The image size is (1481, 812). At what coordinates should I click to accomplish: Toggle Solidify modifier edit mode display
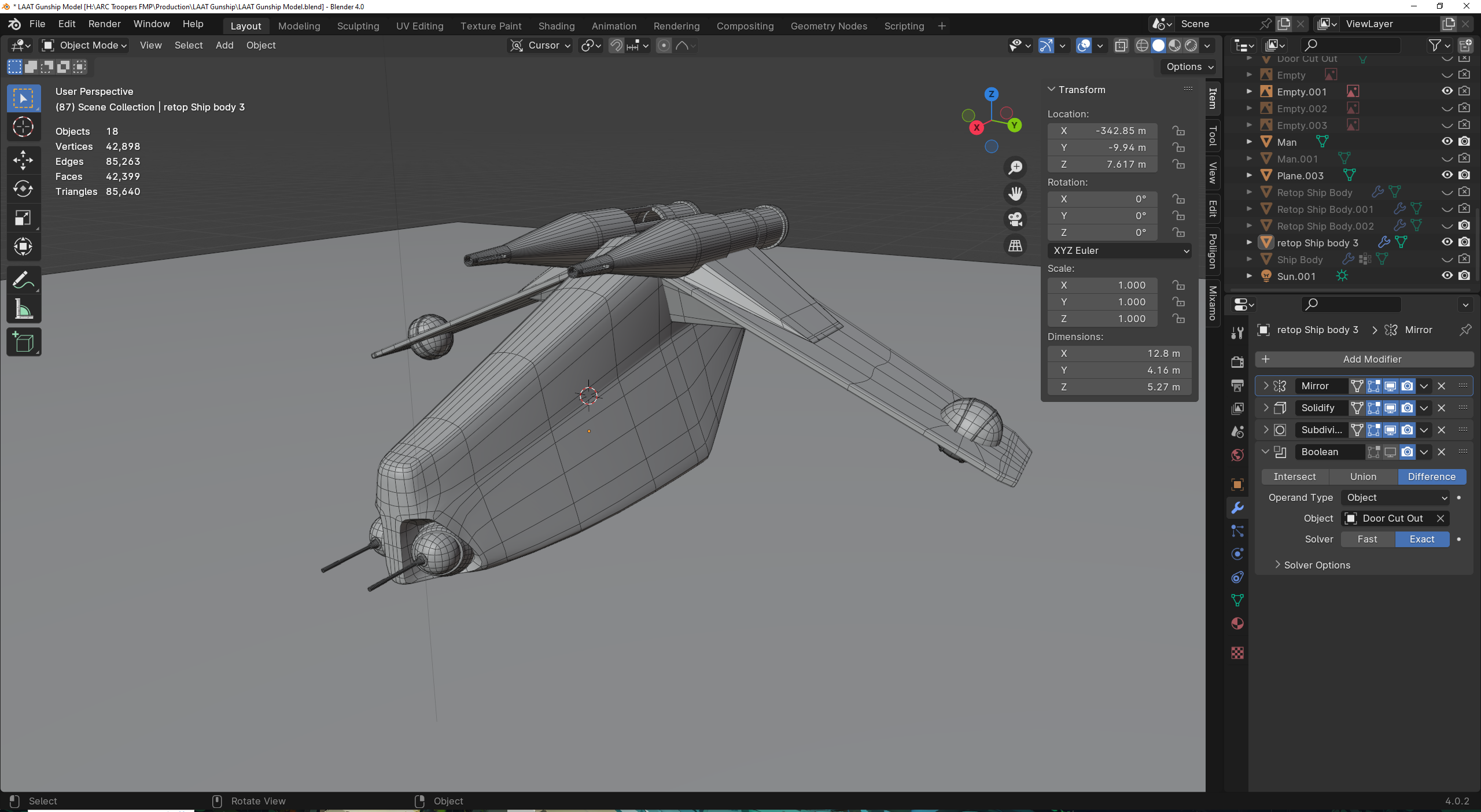[1373, 408]
